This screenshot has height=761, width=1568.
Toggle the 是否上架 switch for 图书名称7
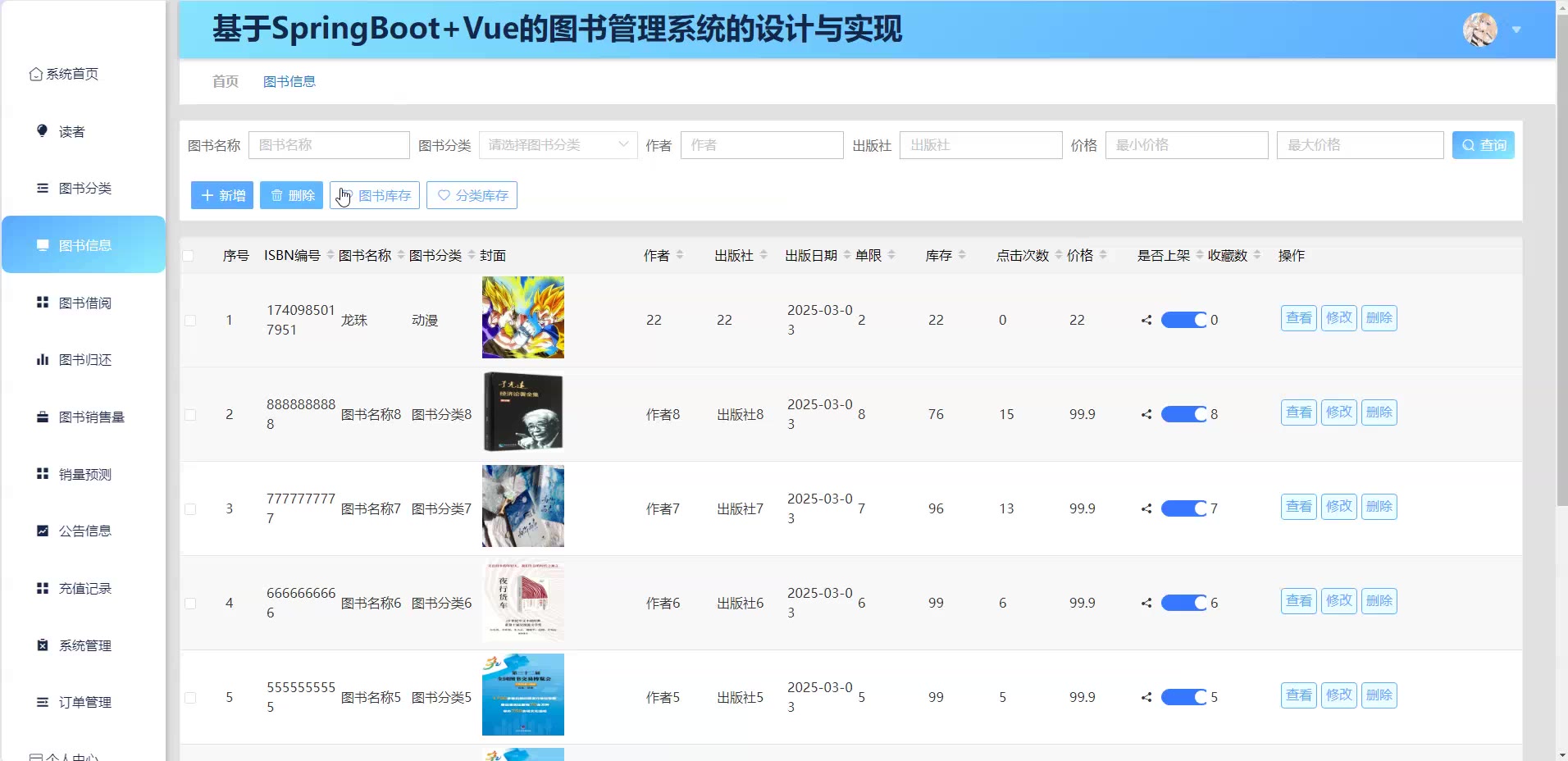coord(1184,508)
